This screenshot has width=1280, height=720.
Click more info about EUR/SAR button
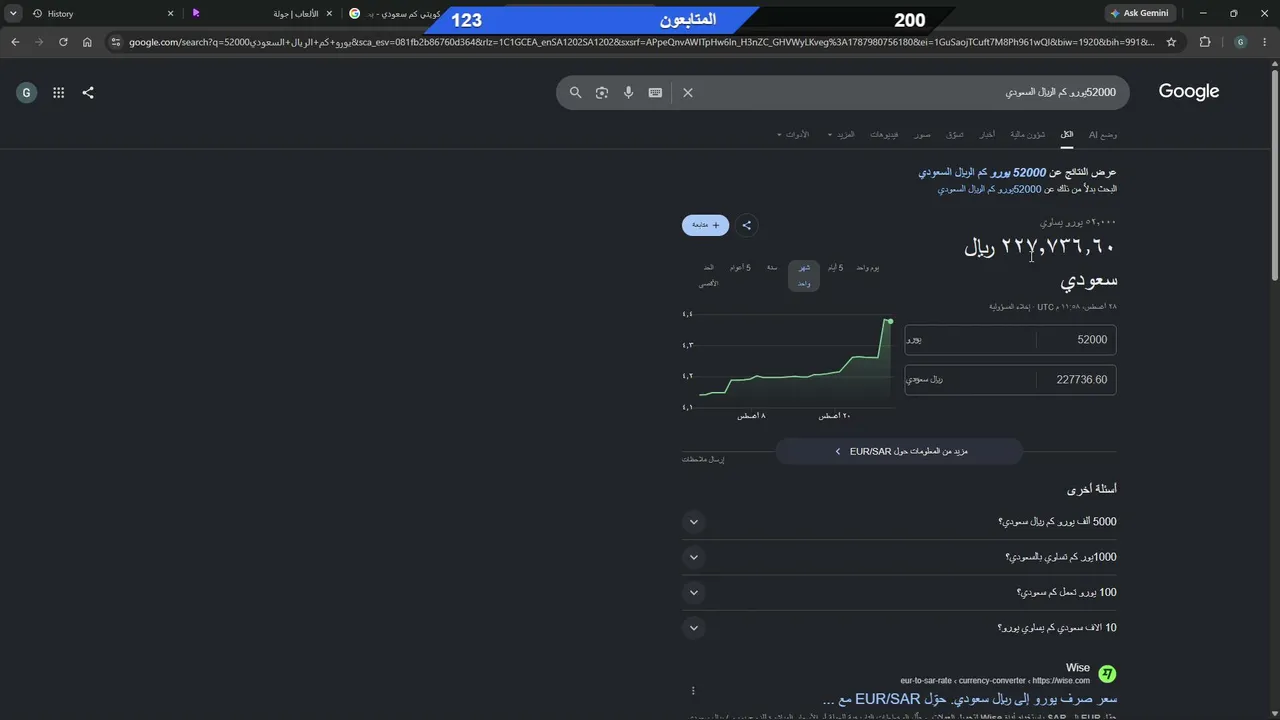point(899,451)
